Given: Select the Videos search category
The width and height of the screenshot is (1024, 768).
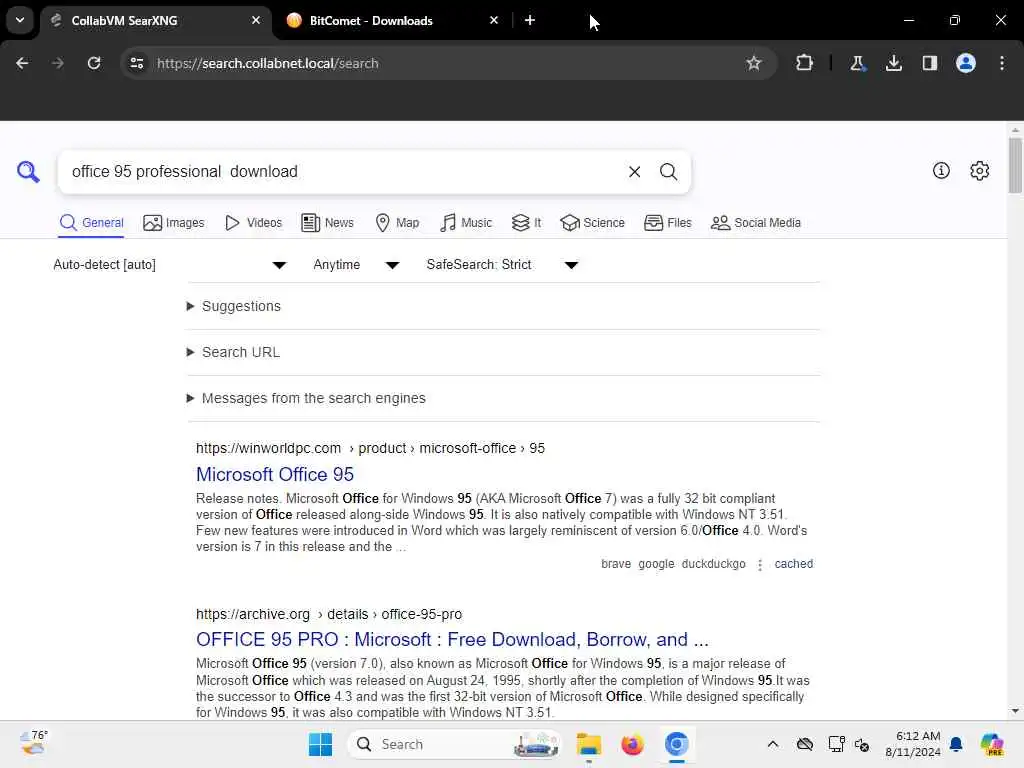Looking at the screenshot, I should 253,223.
